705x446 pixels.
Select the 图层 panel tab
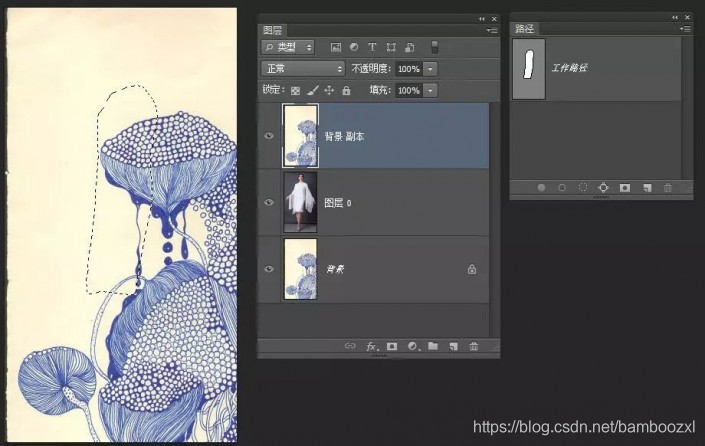pos(272,30)
